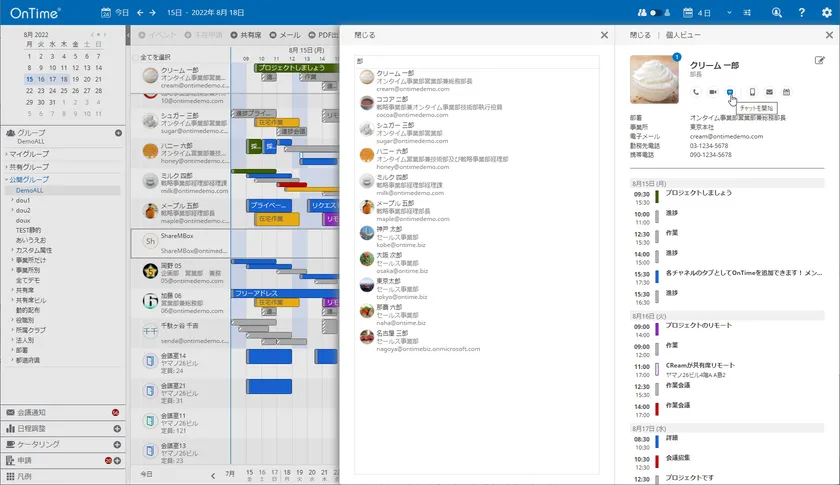Select the メール option in the toolbar
840x485 pixels.
pyautogui.click(x=285, y=35)
